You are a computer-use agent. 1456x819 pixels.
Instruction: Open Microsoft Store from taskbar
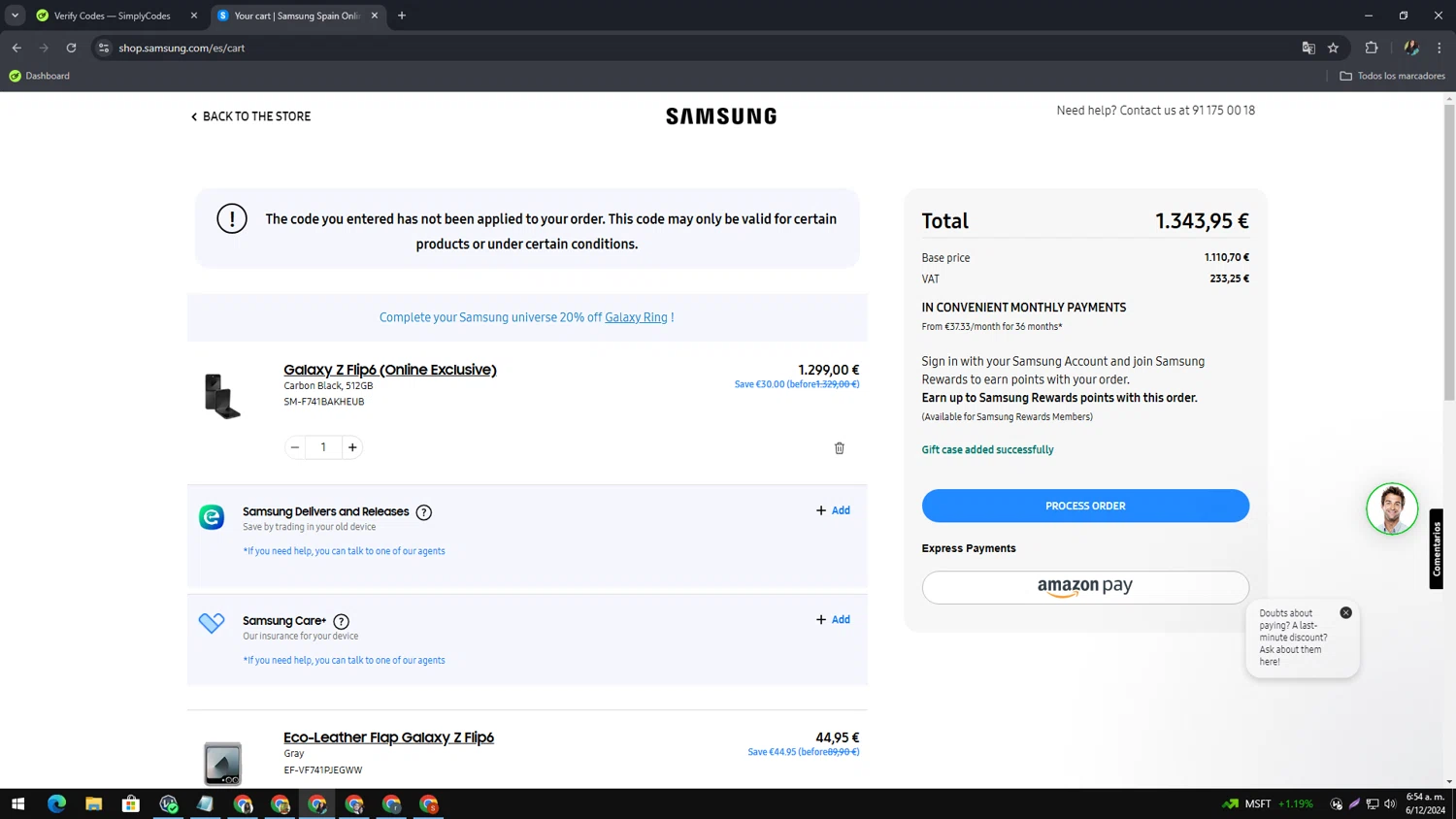(x=131, y=804)
